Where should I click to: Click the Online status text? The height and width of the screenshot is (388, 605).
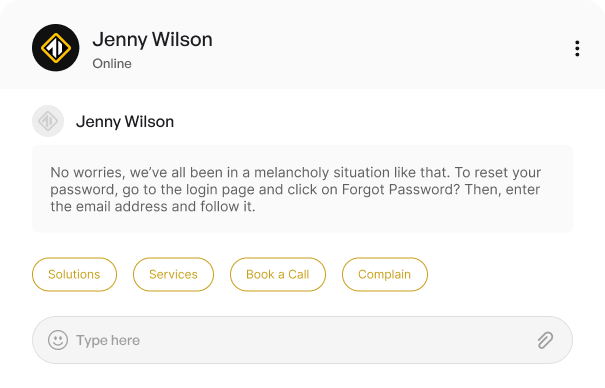[112, 64]
